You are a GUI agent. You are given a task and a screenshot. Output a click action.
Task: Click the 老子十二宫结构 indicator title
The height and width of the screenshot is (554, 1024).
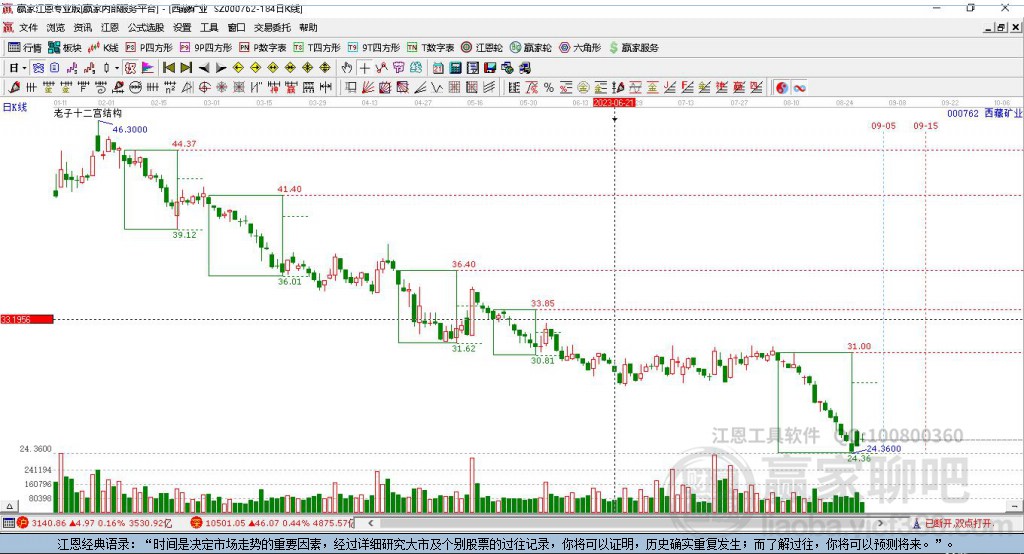[88, 113]
